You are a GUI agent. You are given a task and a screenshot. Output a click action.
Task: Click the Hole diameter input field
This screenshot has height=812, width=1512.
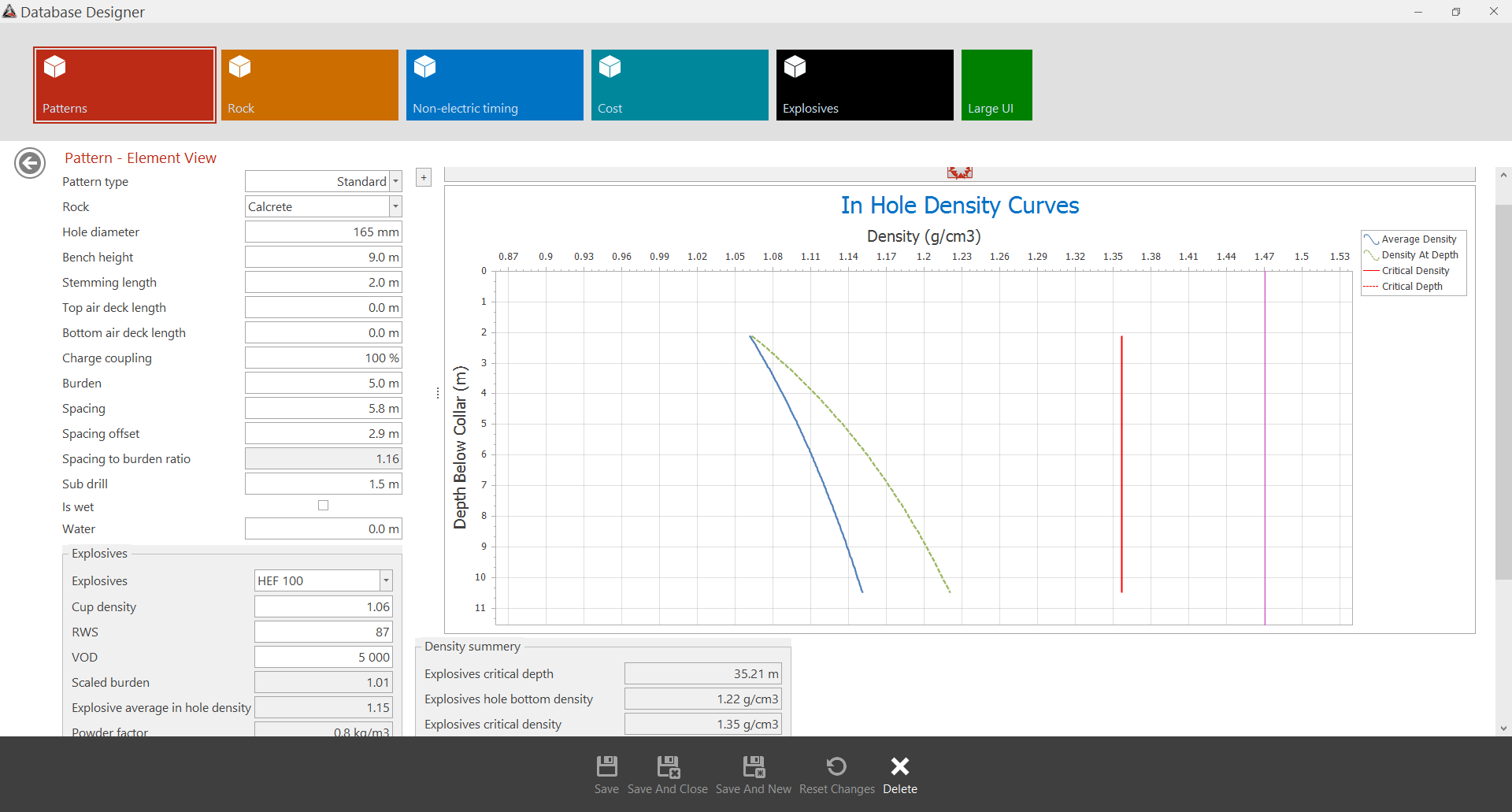[323, 232]
